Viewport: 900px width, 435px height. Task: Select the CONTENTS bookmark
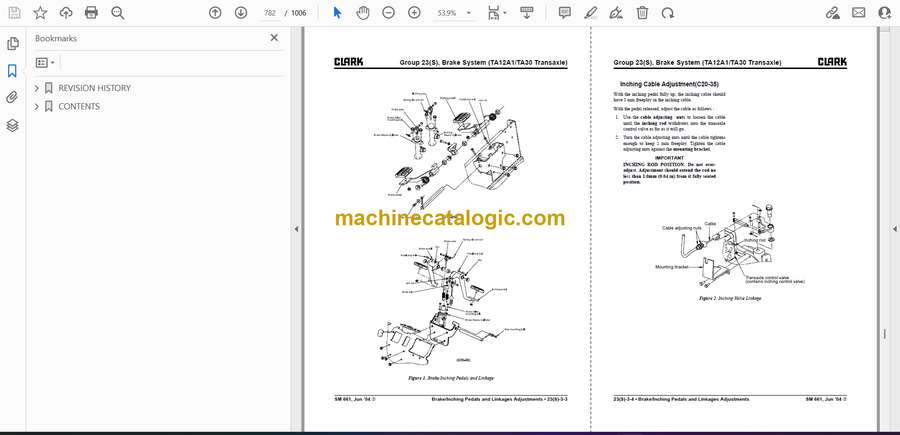79,106
